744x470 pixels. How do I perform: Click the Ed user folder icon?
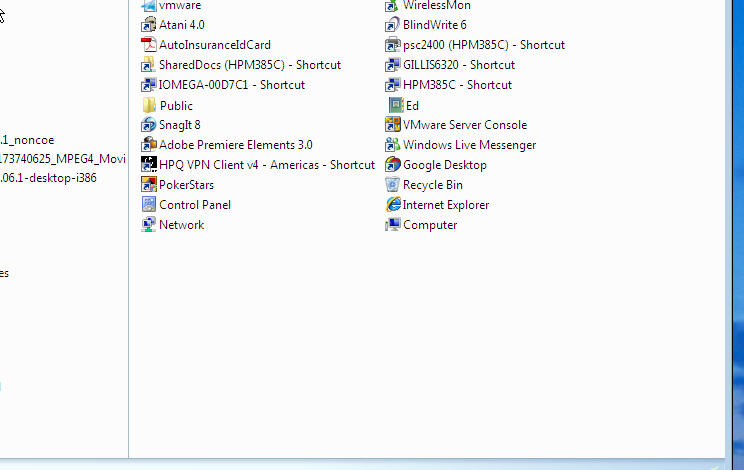tap(396, 105)
